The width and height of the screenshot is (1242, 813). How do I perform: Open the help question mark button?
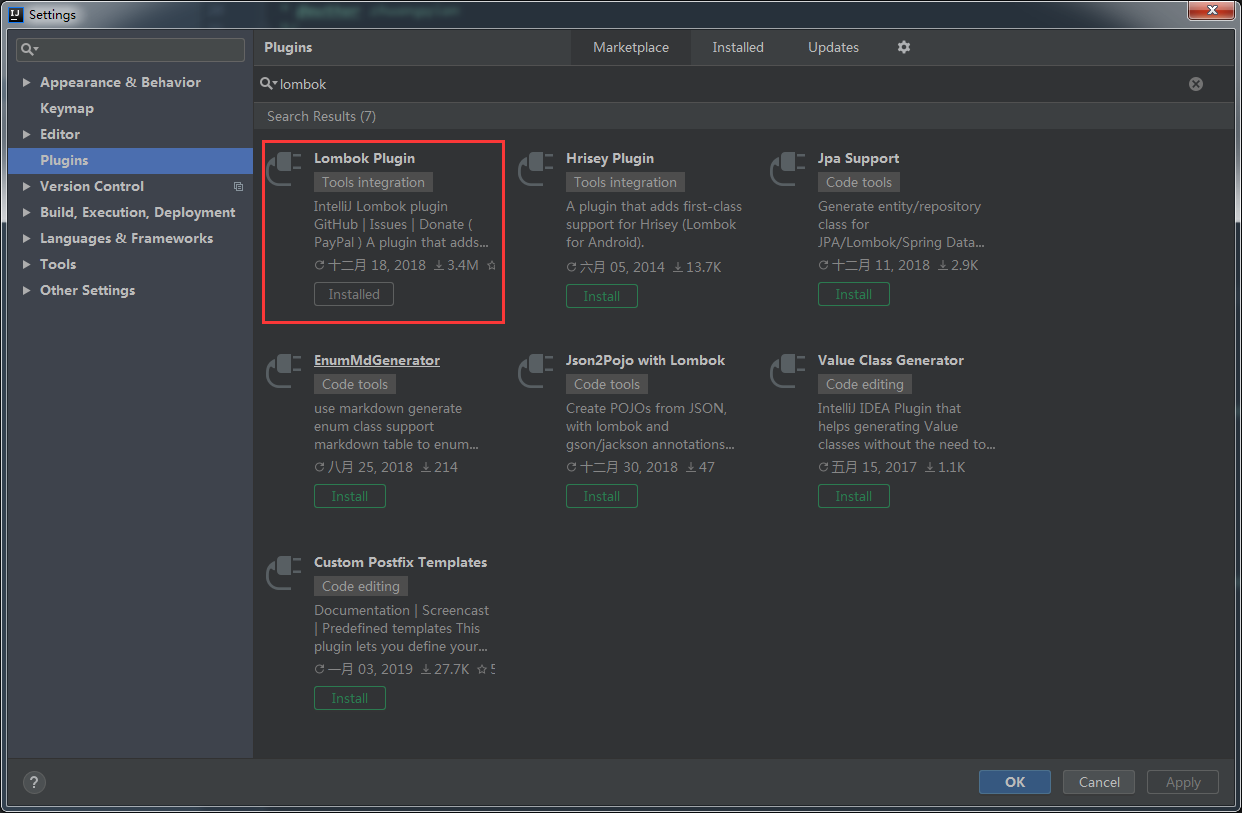(x=34, y=782)
